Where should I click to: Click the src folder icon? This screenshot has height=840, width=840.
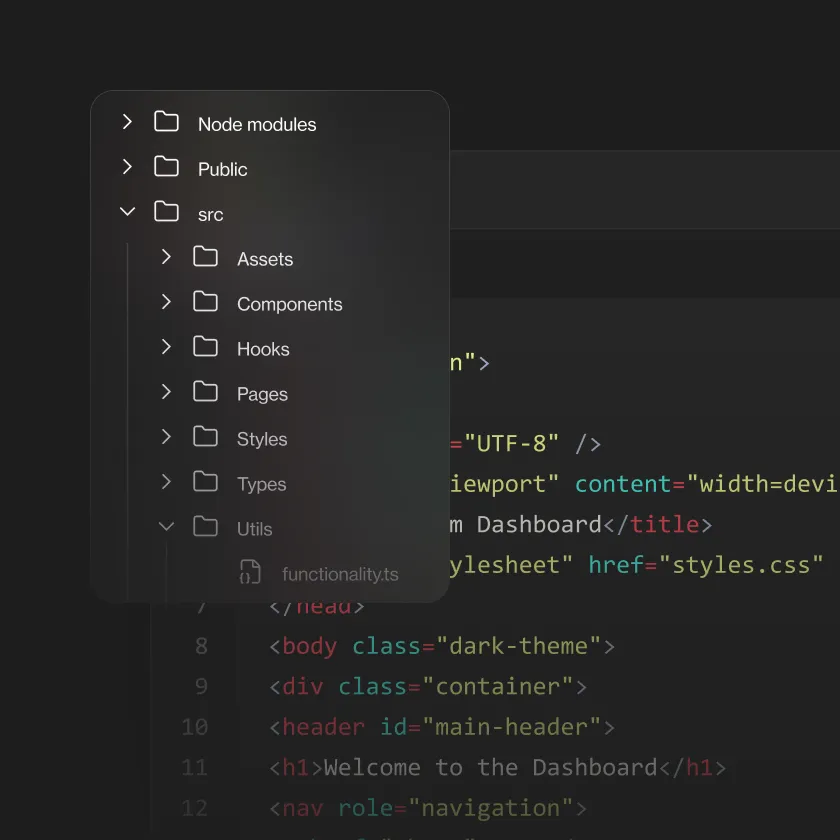pos(167,212)
